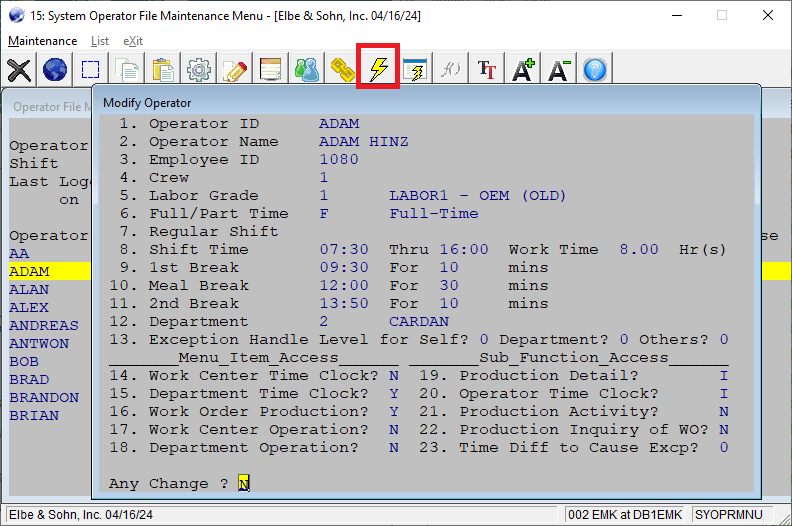
Task: Click the Department Time Clock value Y
Action: pos(394,394)
